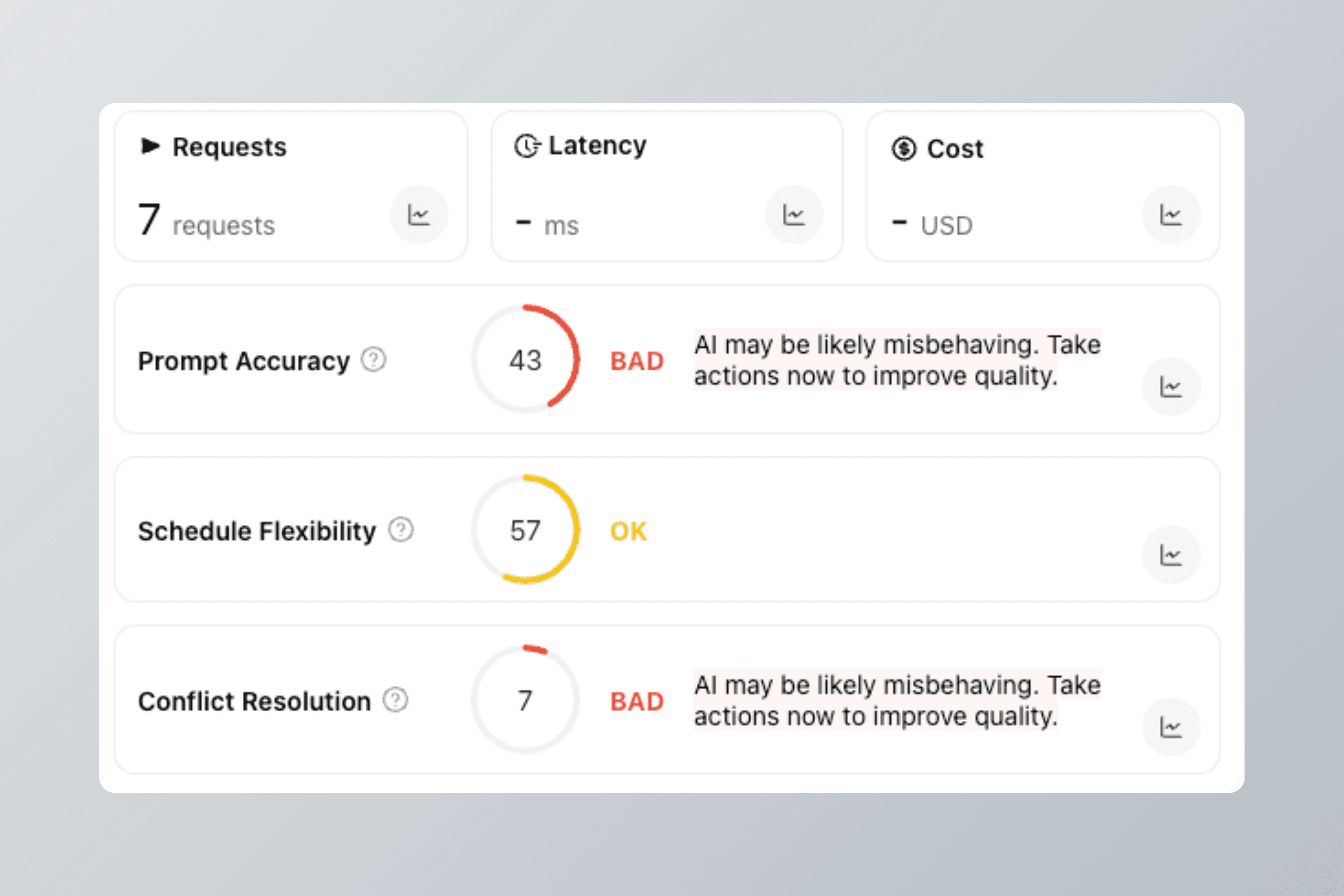Open the Cost chart icon
1344x896 pixels.
coord(1170,215)
